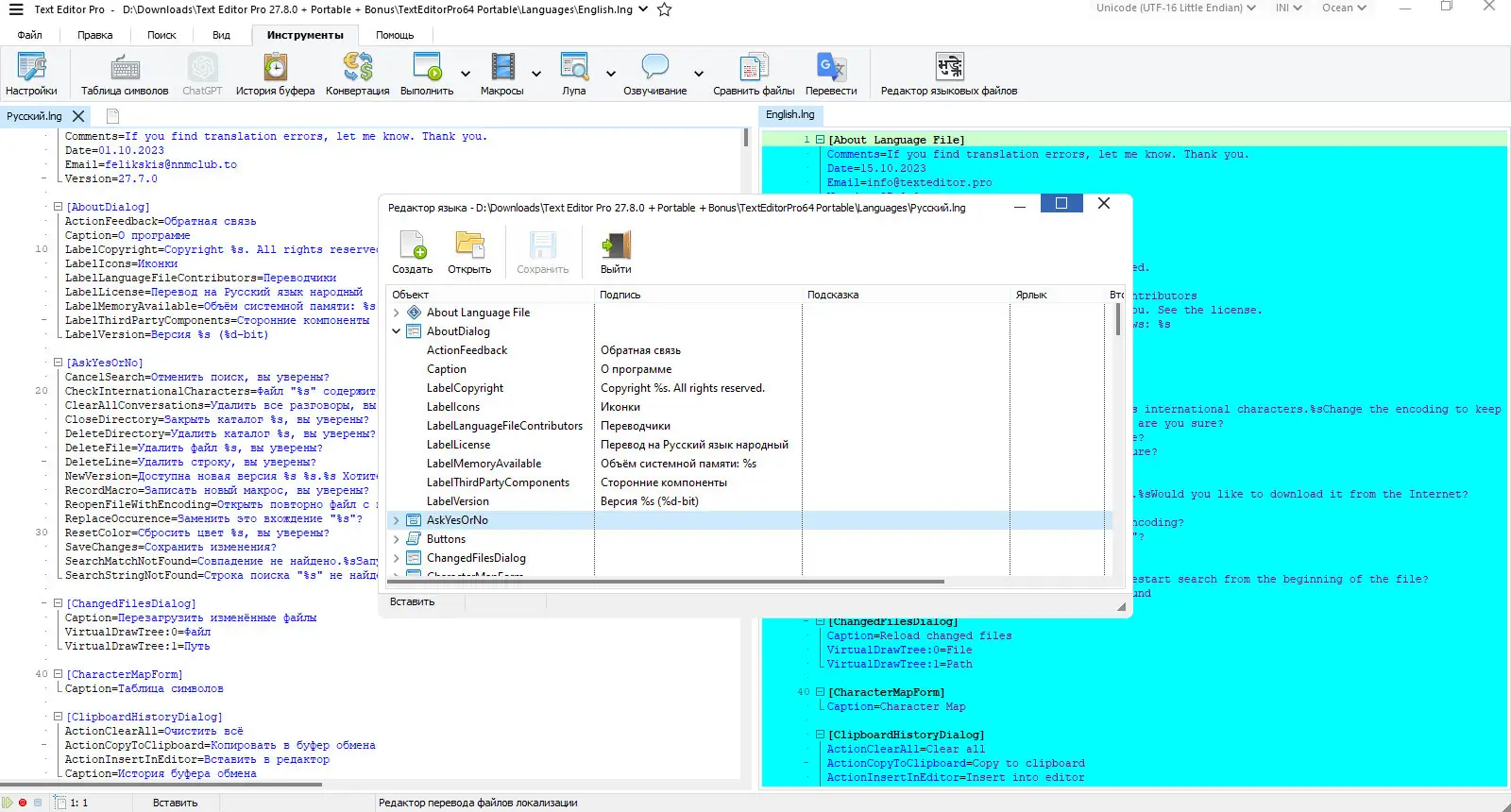Click the dialog's horizontal scrollbar

click(x=666, y=582)
